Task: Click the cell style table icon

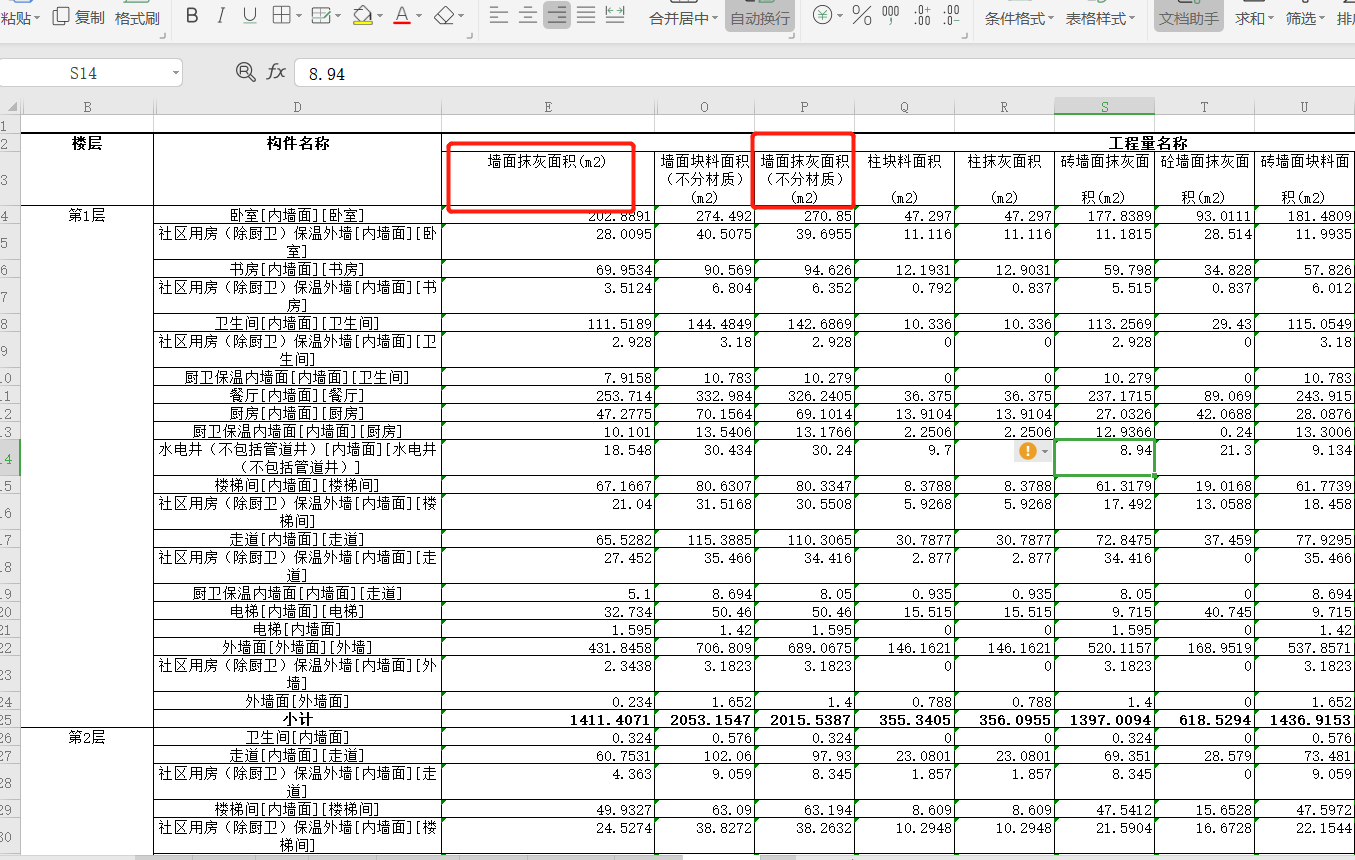Action: coord(320,16)
